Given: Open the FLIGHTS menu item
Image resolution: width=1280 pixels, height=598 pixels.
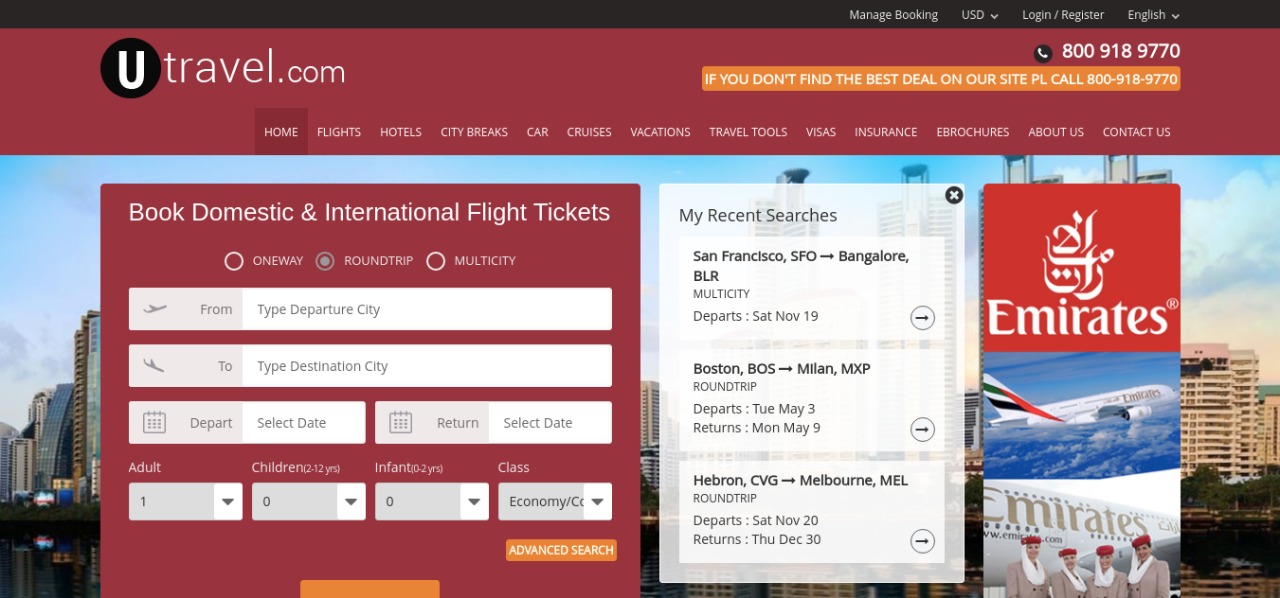Looking at the screenshot, I should point(339,132).
